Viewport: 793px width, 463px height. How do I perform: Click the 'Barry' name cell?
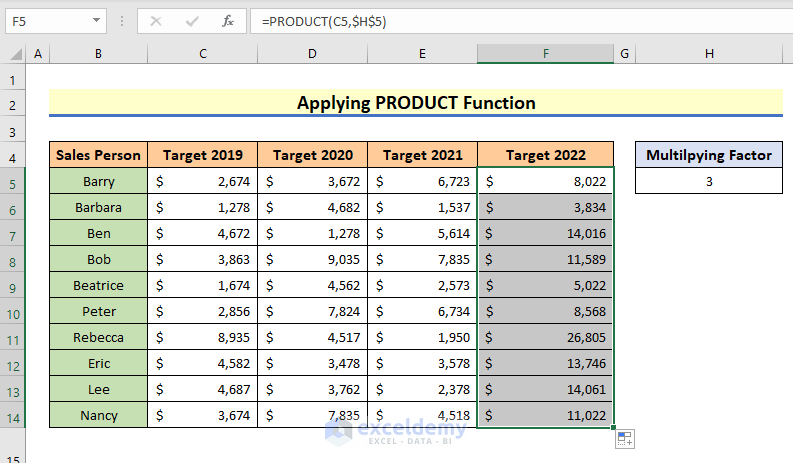click(98, 181)
